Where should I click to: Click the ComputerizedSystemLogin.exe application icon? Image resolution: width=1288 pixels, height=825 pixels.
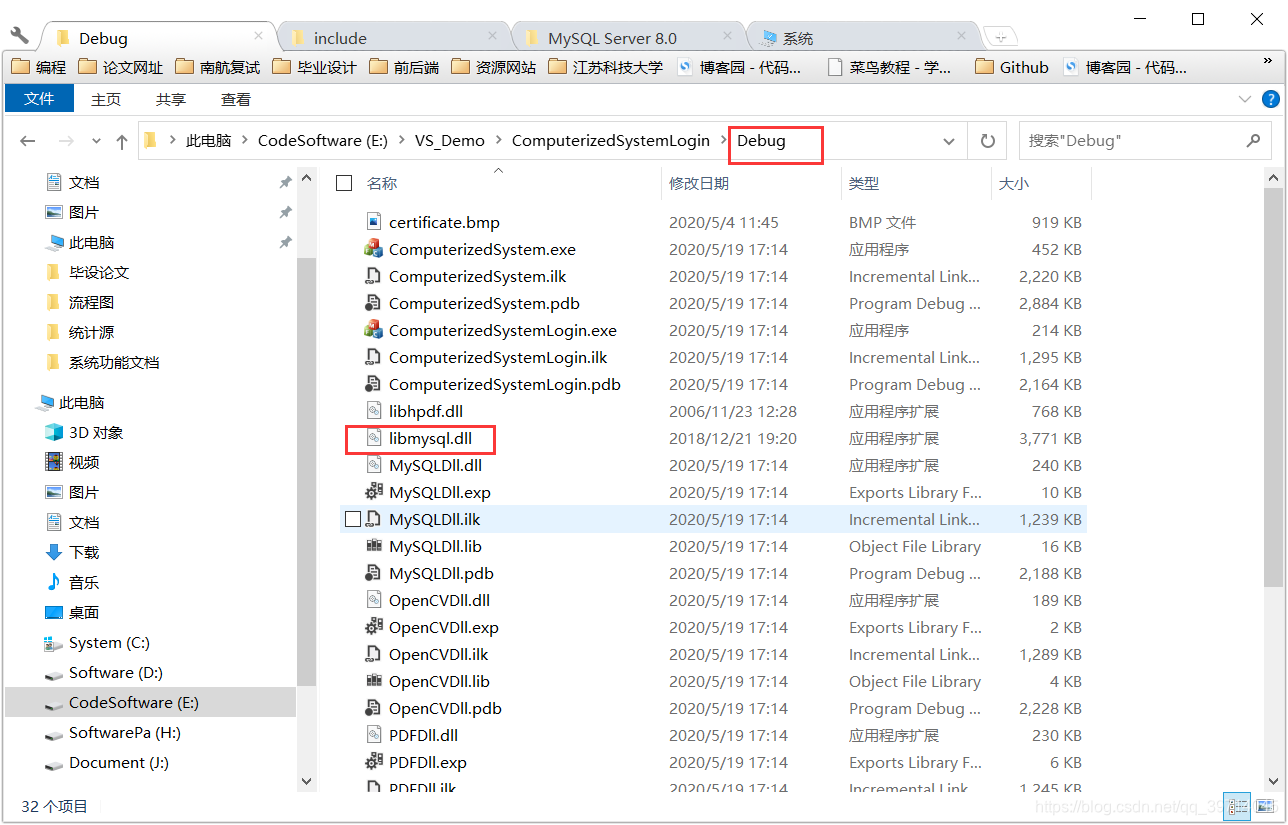click(373, 330)
